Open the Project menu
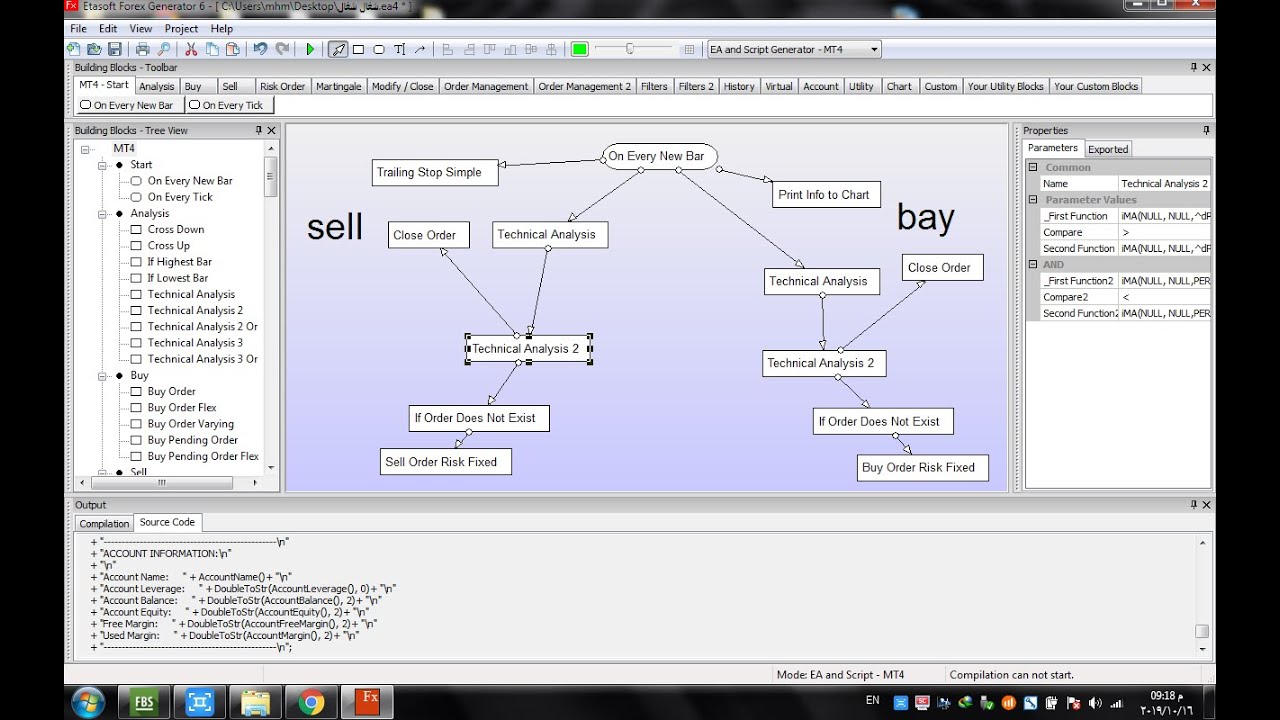 pos(181,29)
